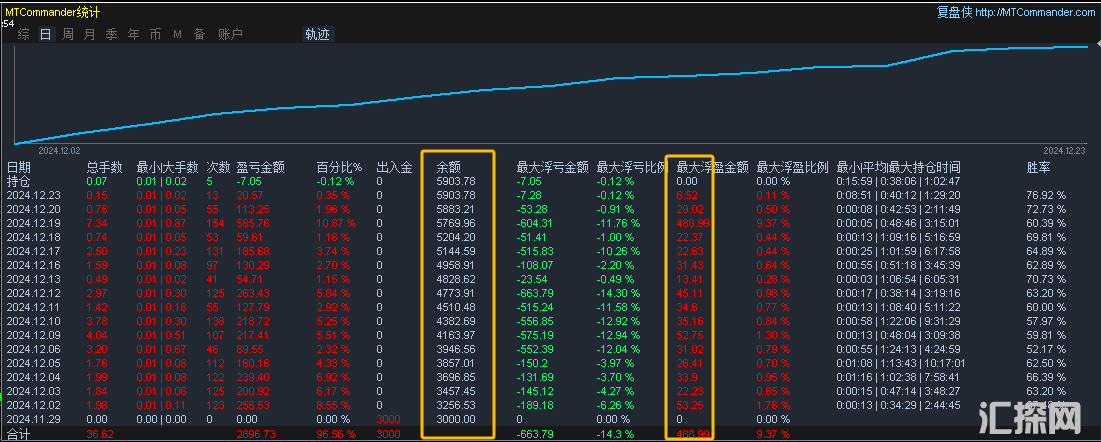Open the 周 weekly tab
Viewport: 1101px width, 442px height.
(67, 34)
